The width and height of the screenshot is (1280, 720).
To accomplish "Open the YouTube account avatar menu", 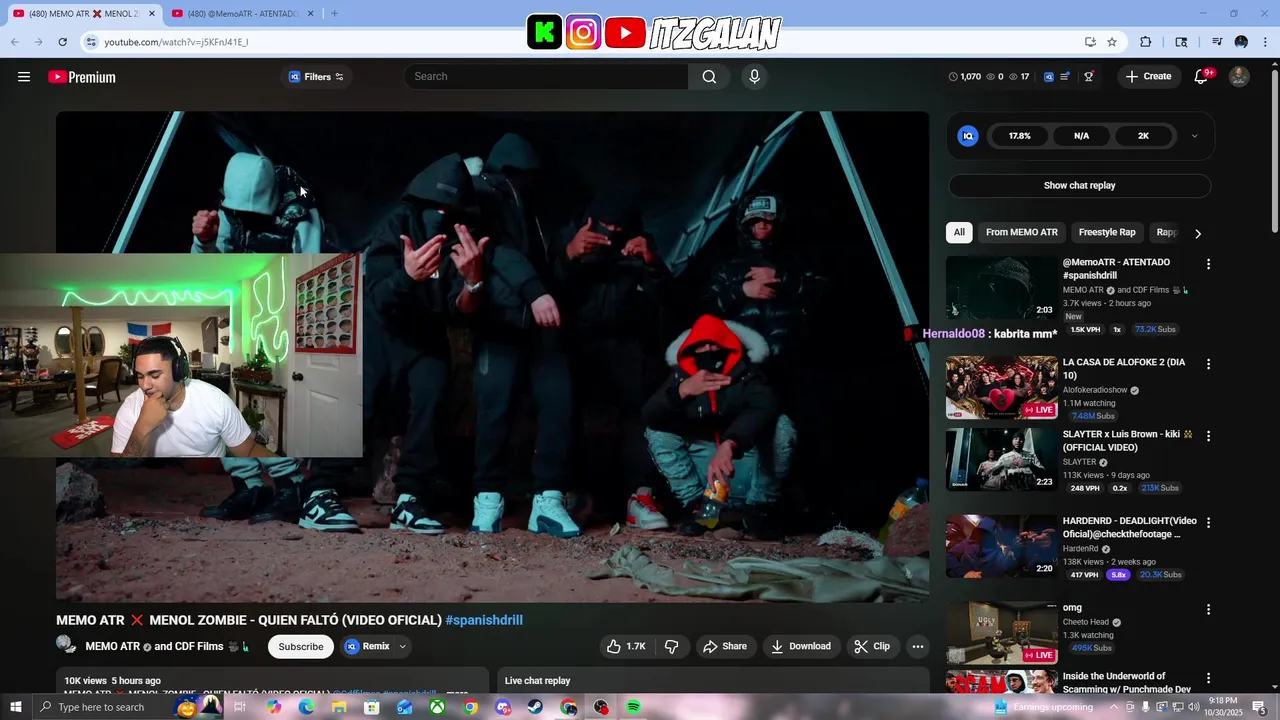I will (1239, 77).
